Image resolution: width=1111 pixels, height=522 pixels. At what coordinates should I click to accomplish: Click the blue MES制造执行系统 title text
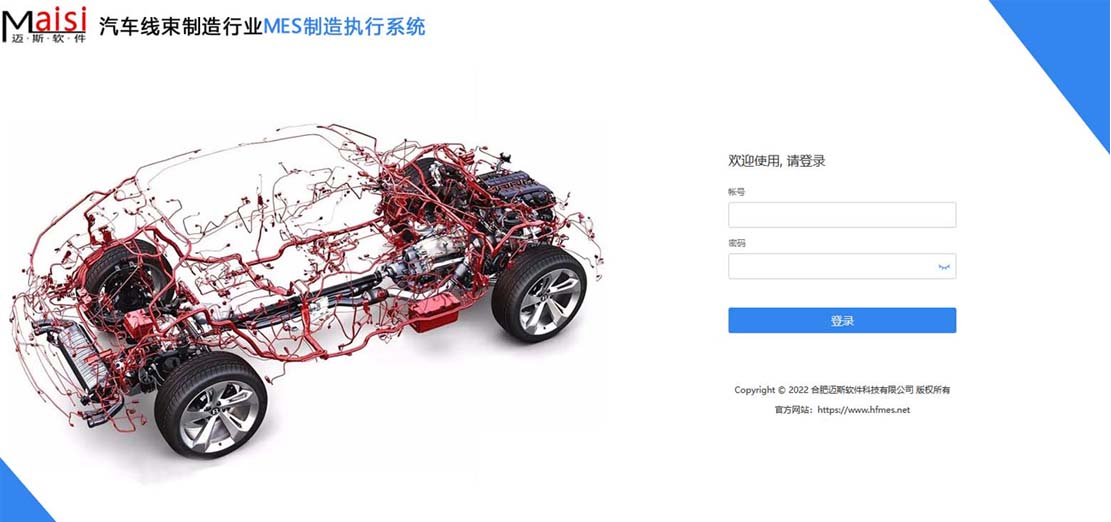[344, 27]
